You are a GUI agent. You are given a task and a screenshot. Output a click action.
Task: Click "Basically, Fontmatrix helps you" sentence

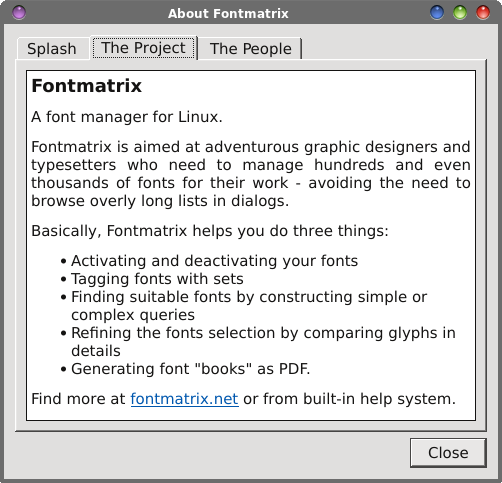(210, 231)
